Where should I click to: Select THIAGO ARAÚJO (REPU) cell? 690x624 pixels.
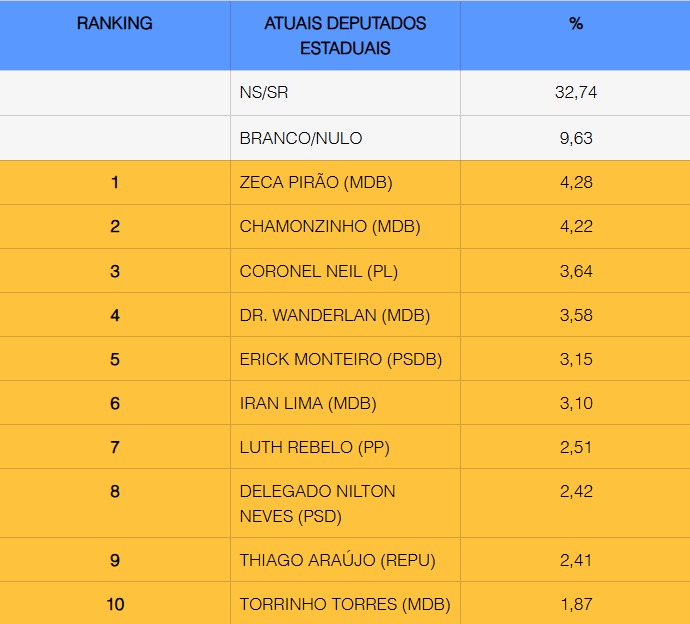point(338,560)
